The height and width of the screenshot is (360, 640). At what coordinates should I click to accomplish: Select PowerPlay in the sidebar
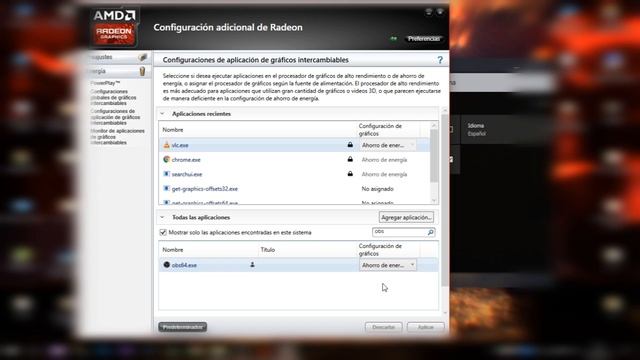tap(105, 83)
